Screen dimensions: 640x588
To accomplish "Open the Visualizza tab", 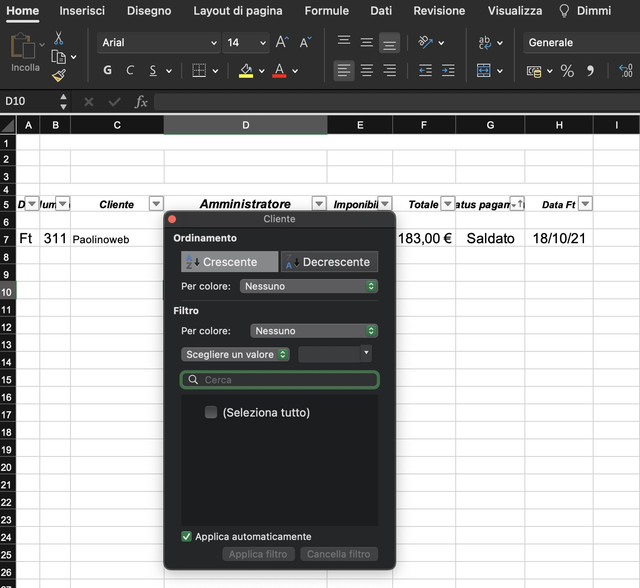I will coord(515,11).
